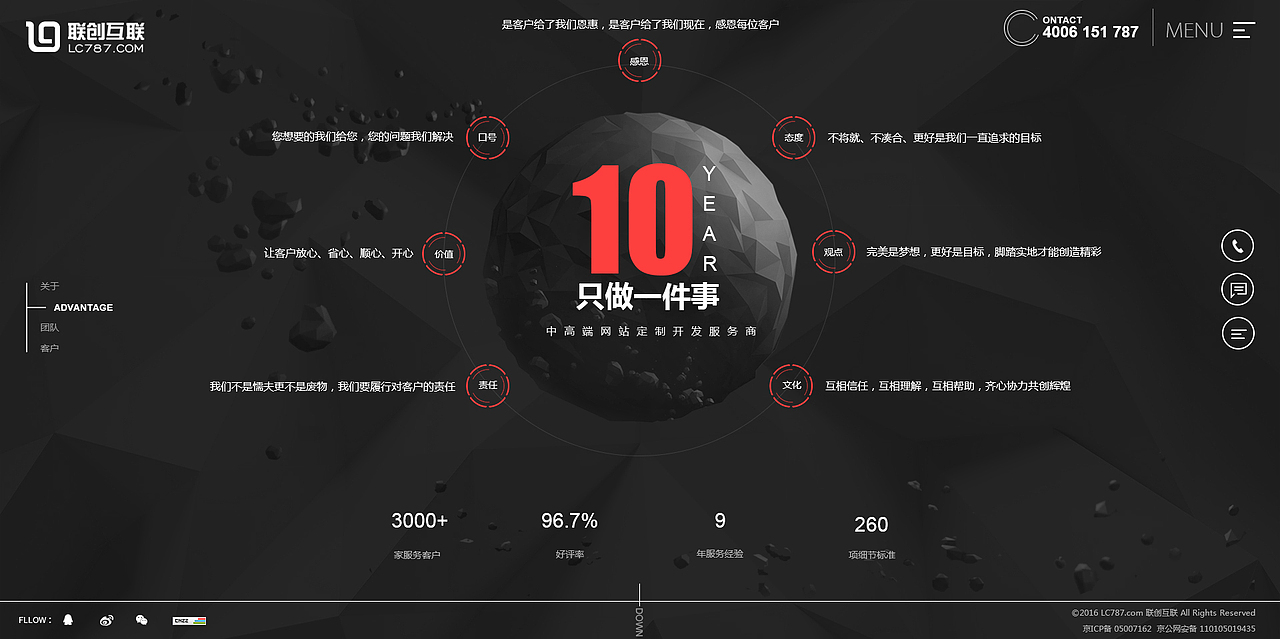Click text 让客户放心、省心、顺心、开心
Image resolution: width=1280 pixels, height=639 pixels.
338,253
